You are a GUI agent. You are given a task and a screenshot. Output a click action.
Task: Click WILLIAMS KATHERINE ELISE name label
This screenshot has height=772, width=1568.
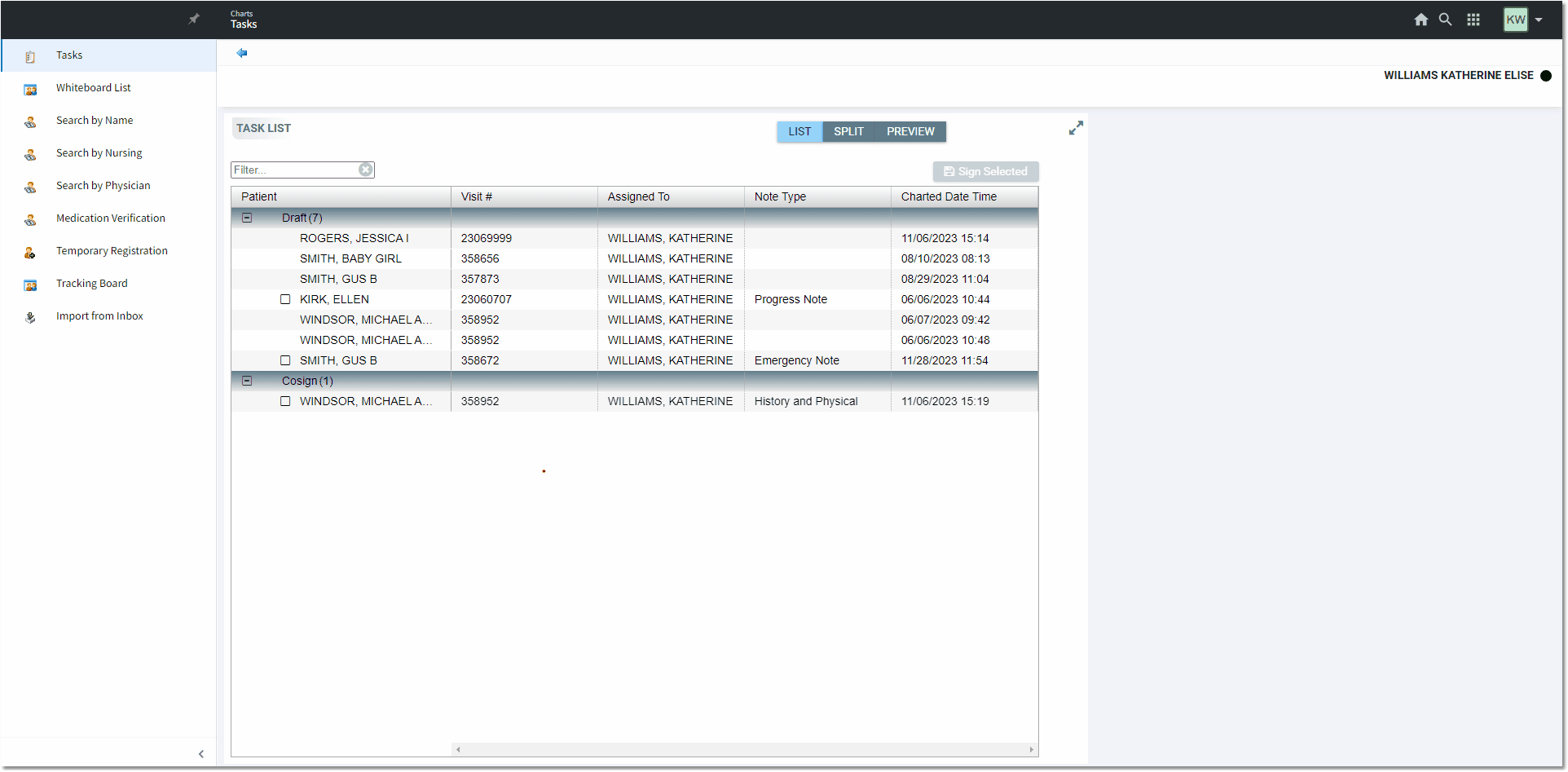1458,75
